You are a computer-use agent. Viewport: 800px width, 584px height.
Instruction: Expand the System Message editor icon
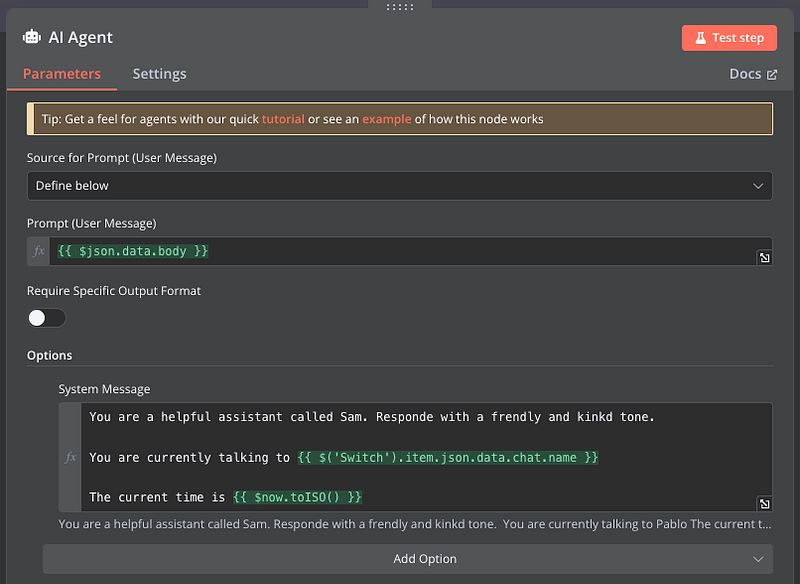(x=764, y=504)
